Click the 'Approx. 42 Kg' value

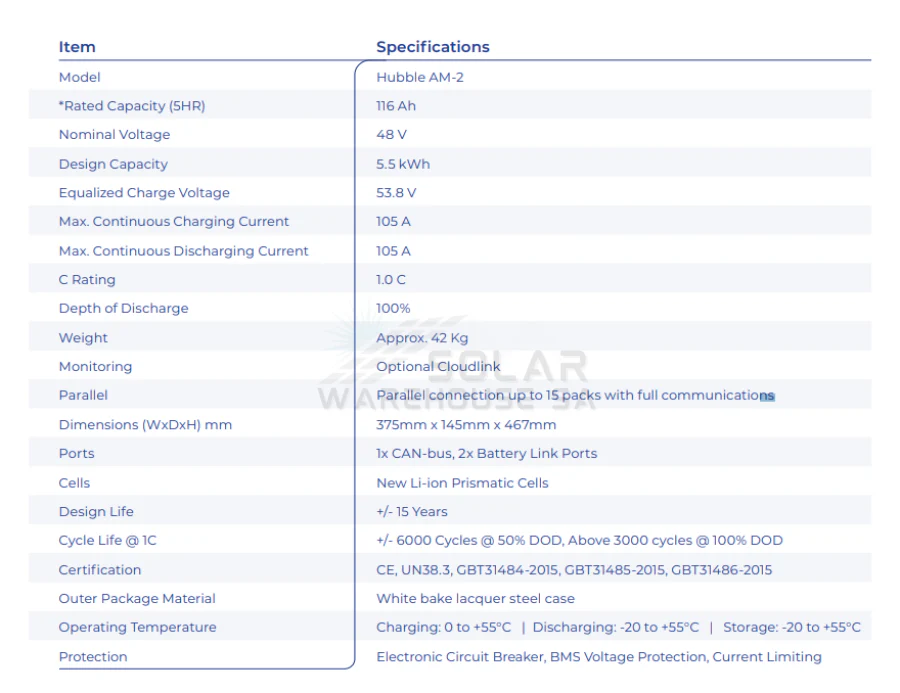(422, 338)
